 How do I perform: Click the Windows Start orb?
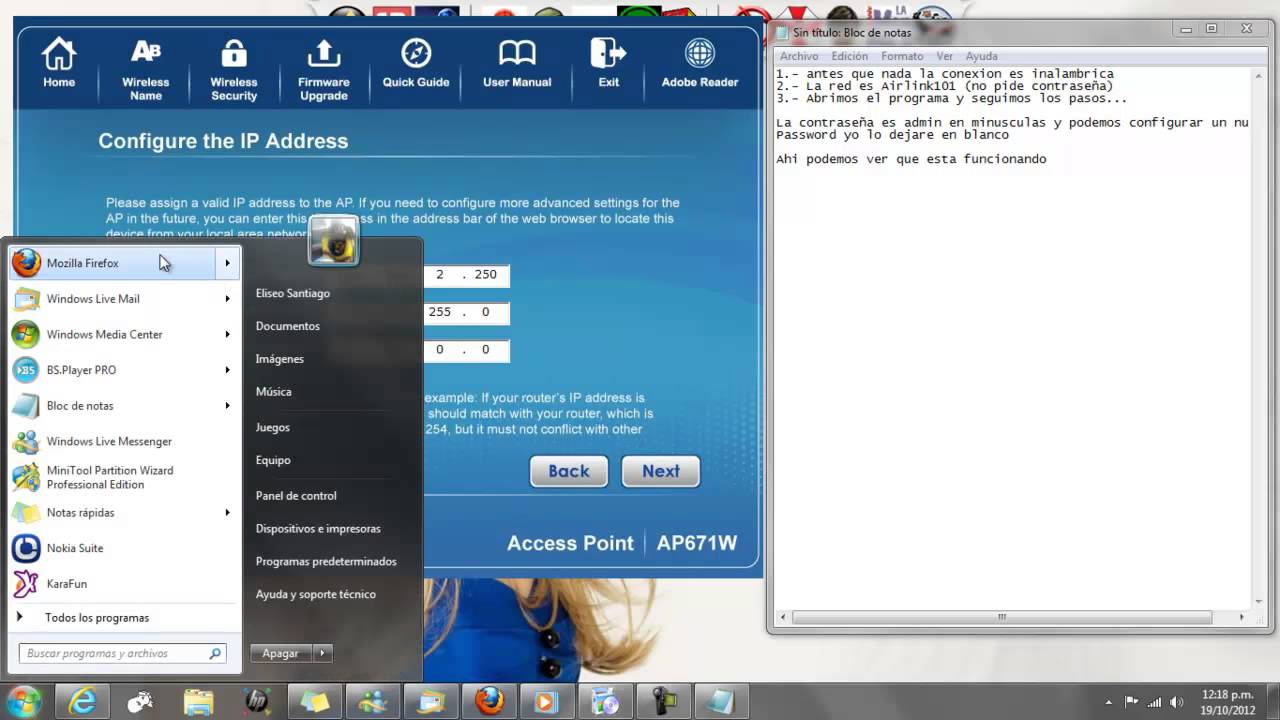pos(24,701)
